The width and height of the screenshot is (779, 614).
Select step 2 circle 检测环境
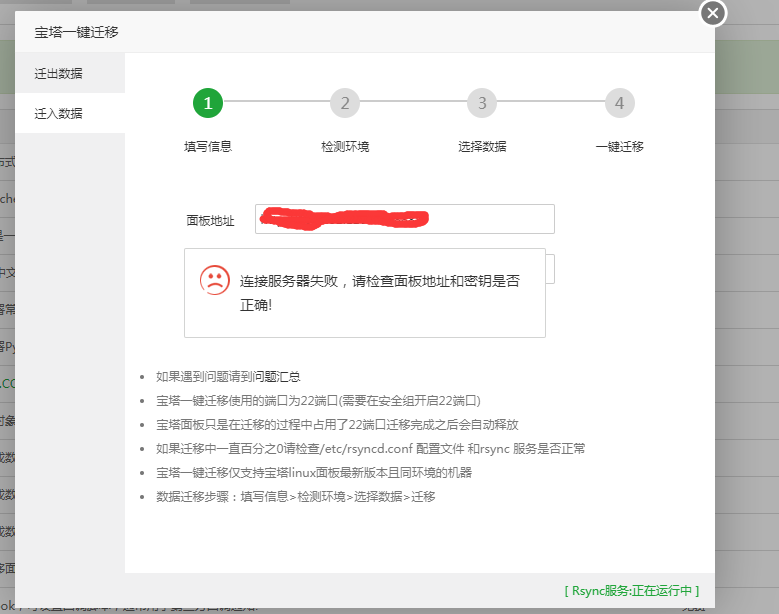click(345, 103)
